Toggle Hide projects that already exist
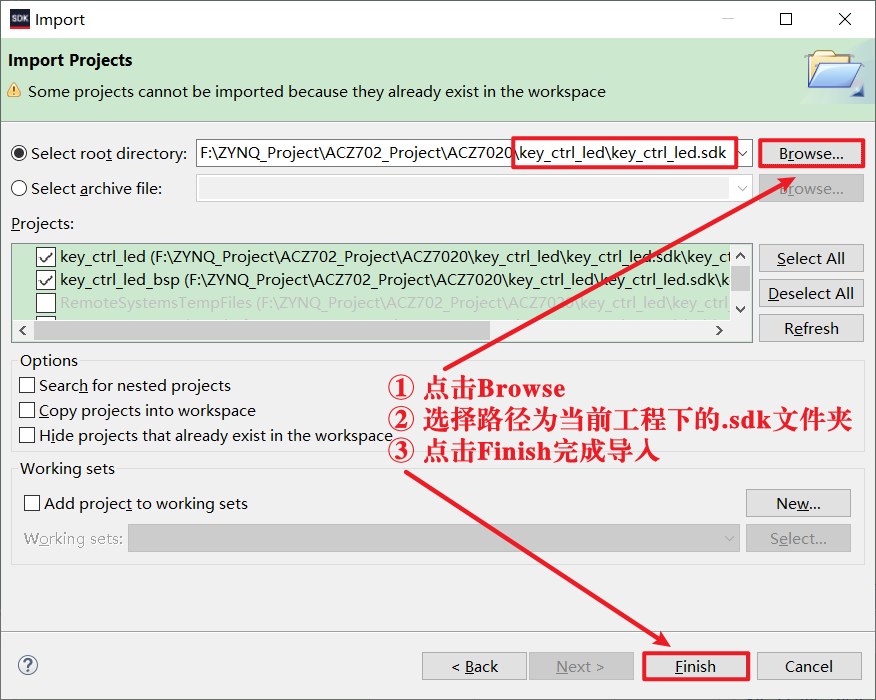876x700 pixels. [x=28, y=436]
